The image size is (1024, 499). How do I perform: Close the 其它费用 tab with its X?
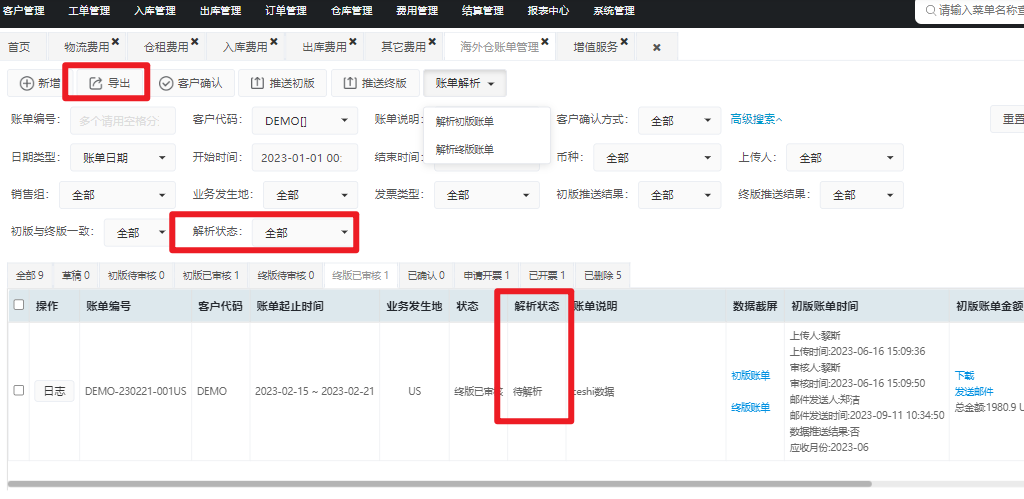pyautogui.click(x=432, y=42)
